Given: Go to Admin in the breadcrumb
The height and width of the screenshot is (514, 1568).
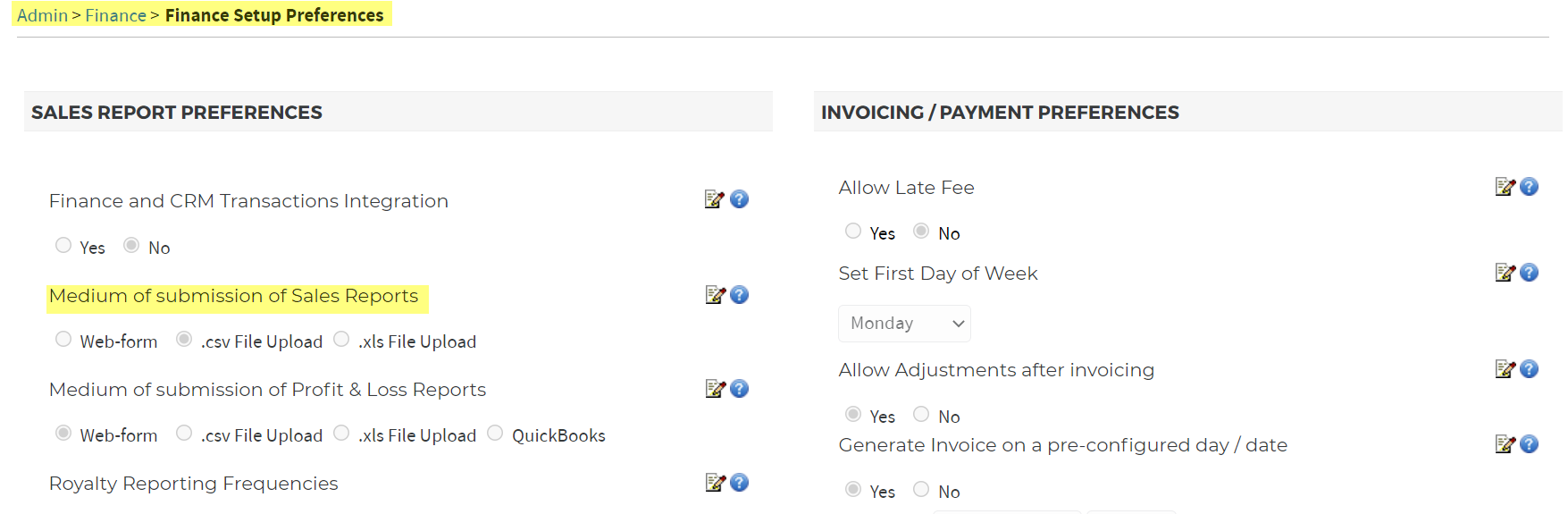Looking at the screenshot, I should point(42,15).
